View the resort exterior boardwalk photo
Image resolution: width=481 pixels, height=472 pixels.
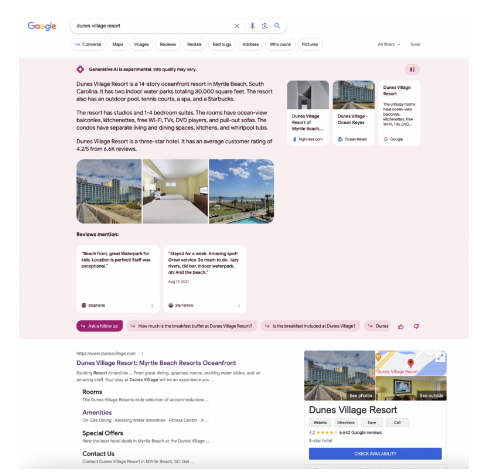(109, 191)
